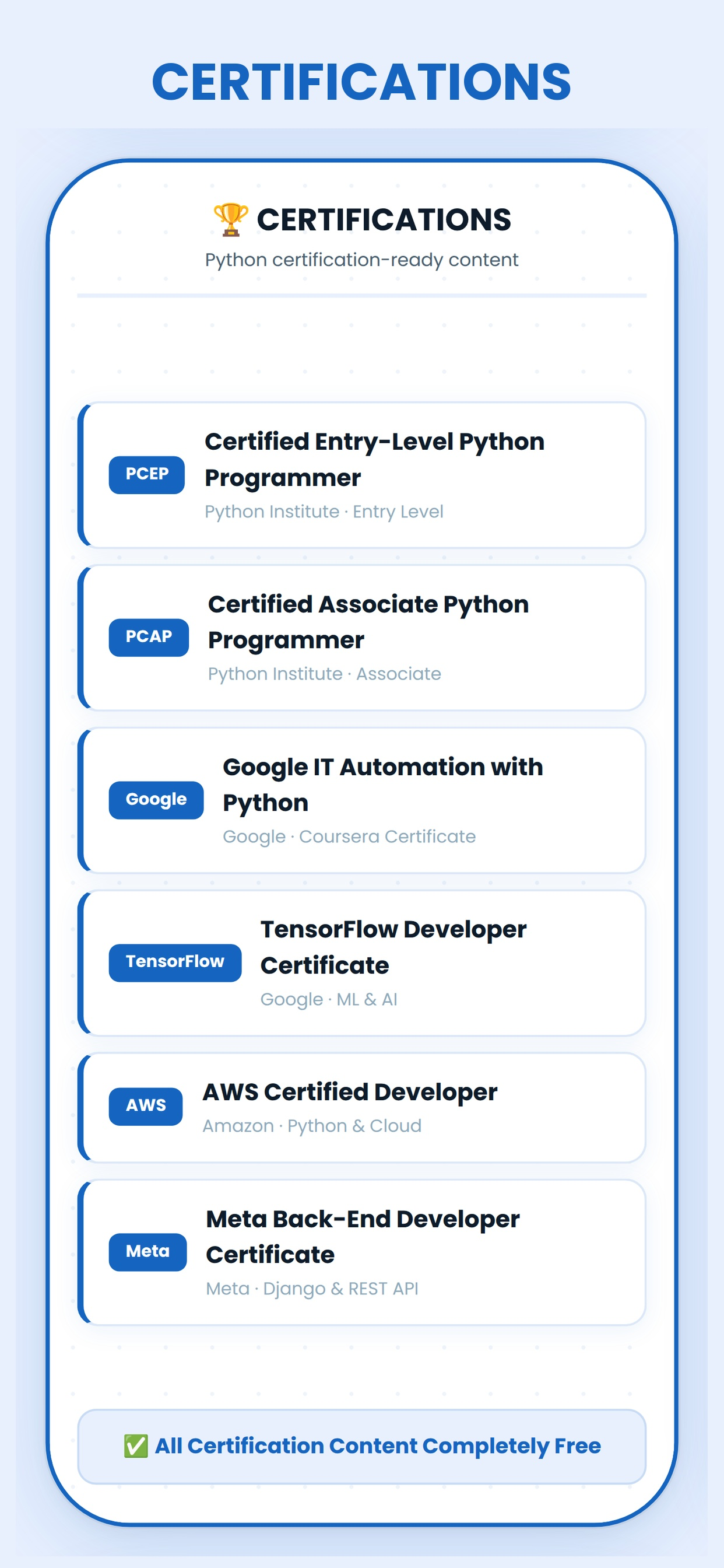Screen dimensions: 724x1568
Task: Open Certified Associate Python Programmer title
Action: [368, 621]
